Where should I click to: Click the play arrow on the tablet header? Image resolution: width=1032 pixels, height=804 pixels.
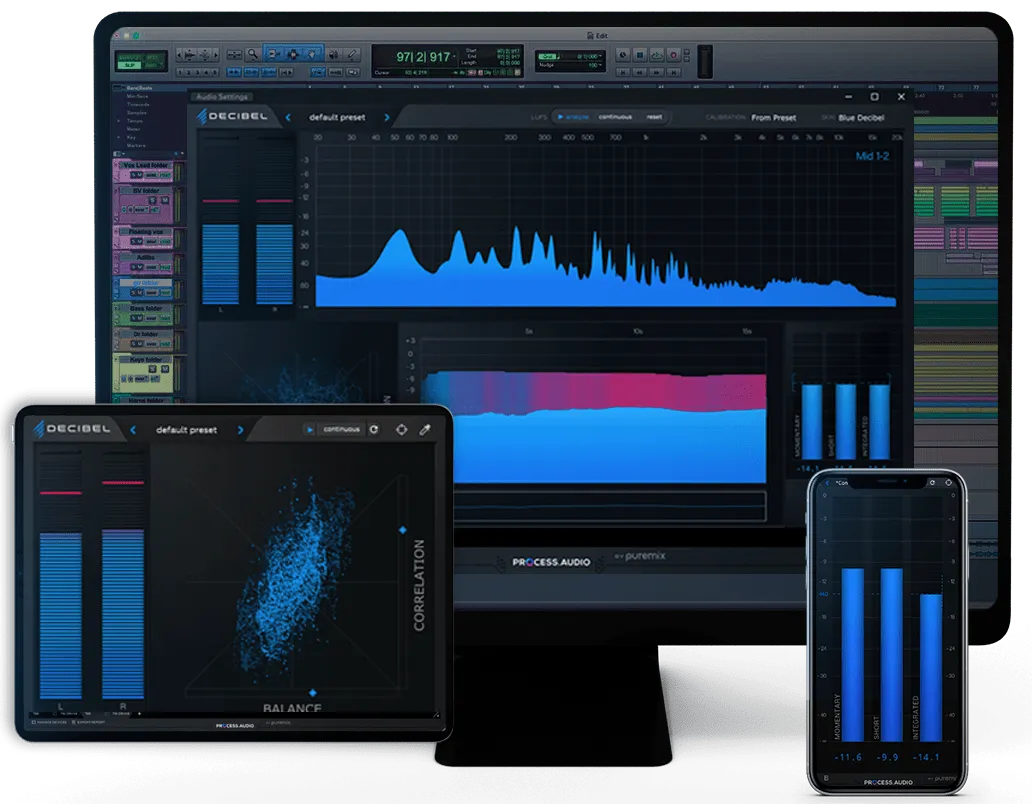click(309, 429)
